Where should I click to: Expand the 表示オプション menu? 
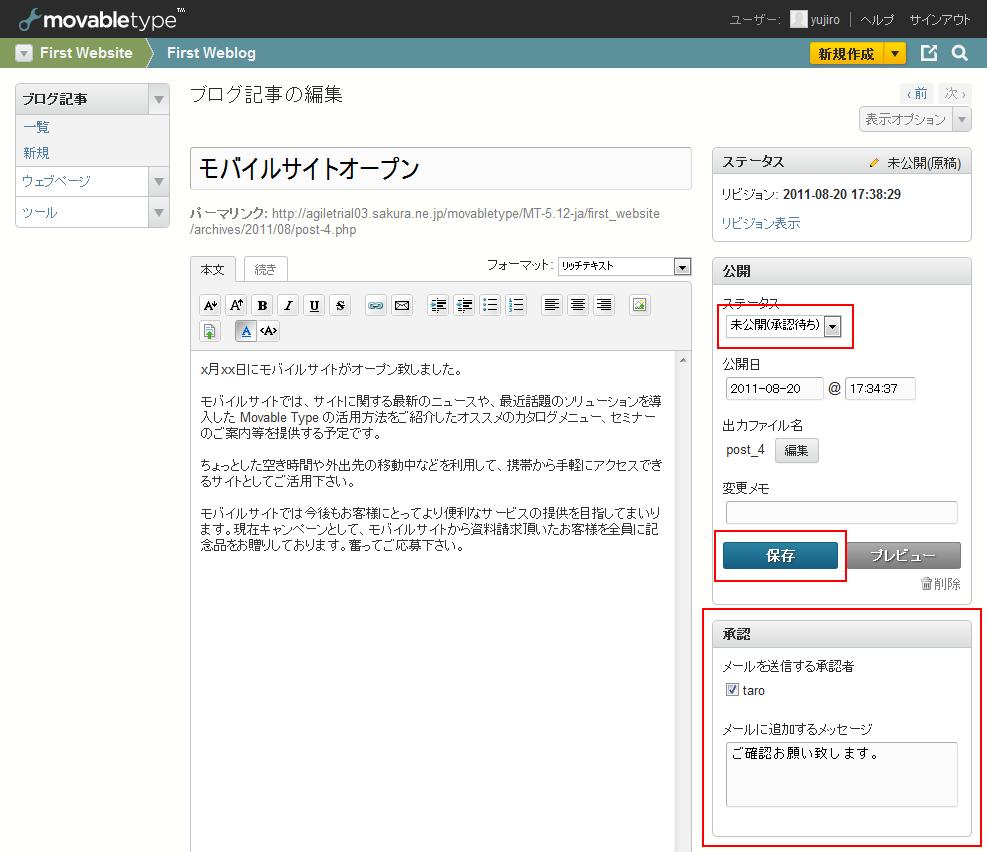(914, 120)
